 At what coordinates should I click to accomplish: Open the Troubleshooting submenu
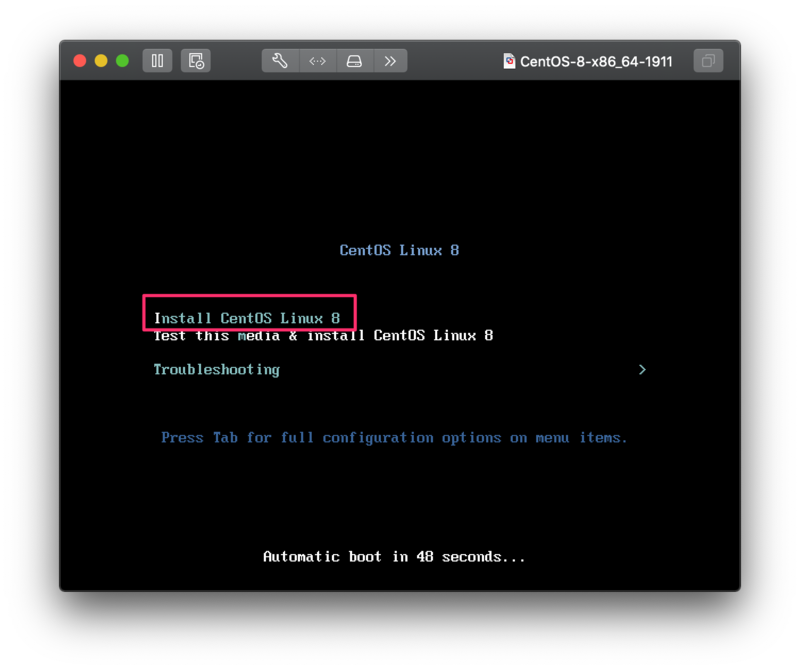point(217,369)
